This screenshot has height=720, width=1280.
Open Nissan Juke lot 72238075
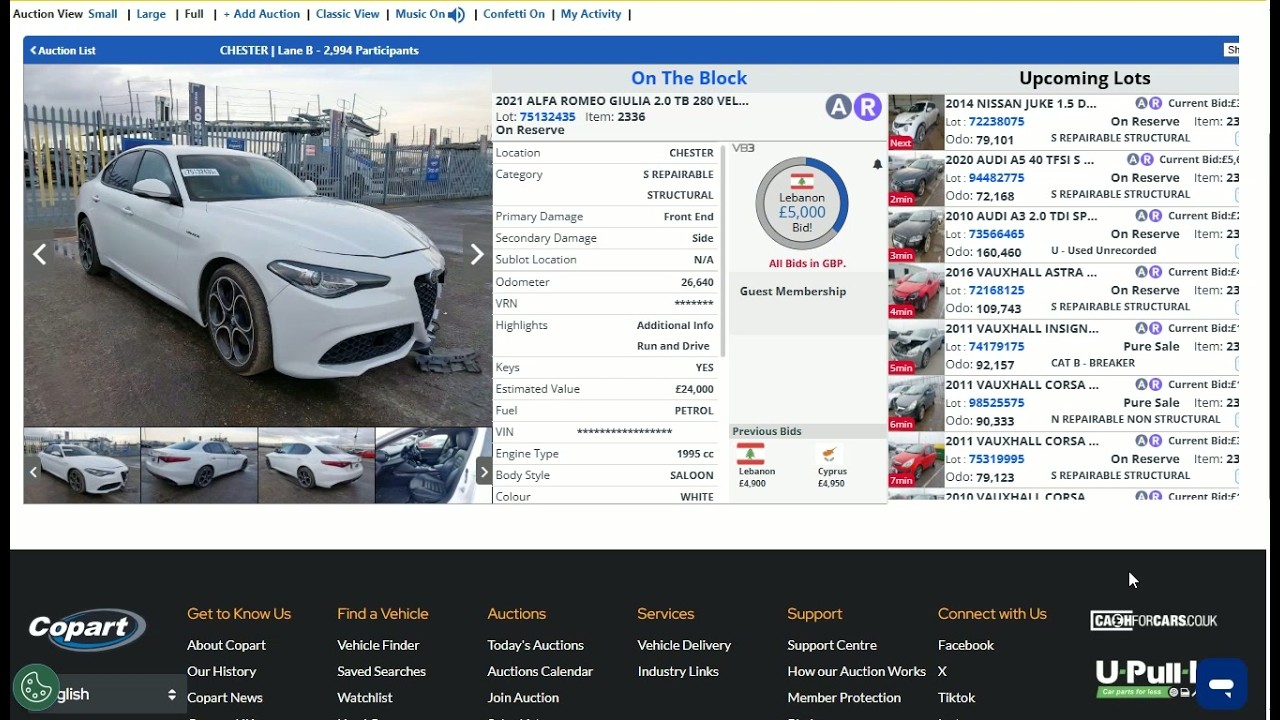[x=996, y=122]
